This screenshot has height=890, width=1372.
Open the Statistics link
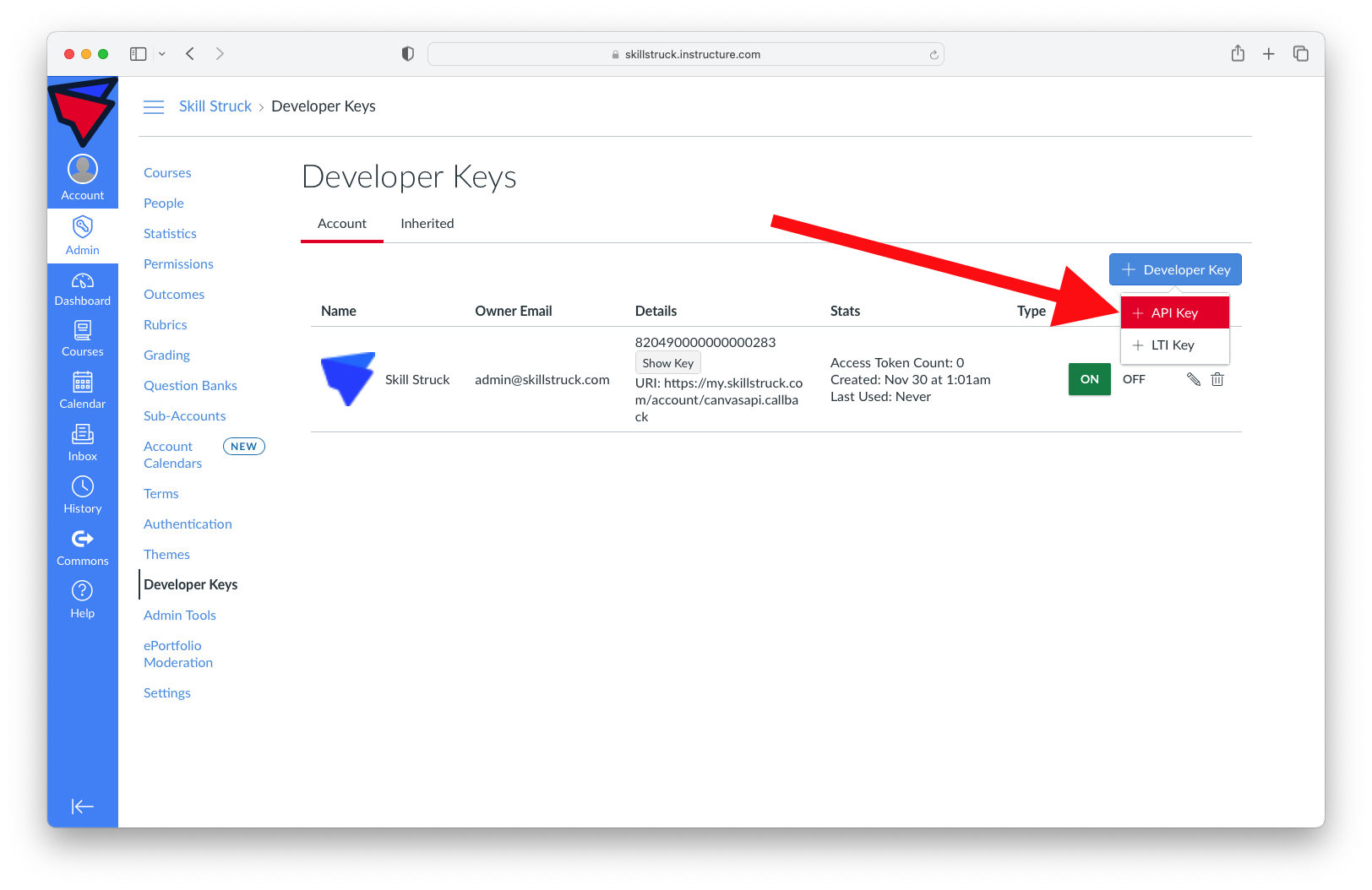pos(170,234)
